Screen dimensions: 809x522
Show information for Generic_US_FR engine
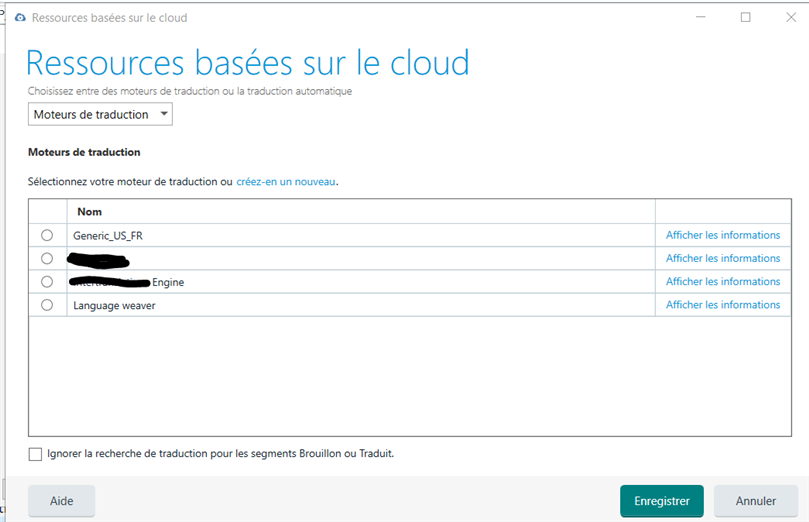click(x=722, y=235)
